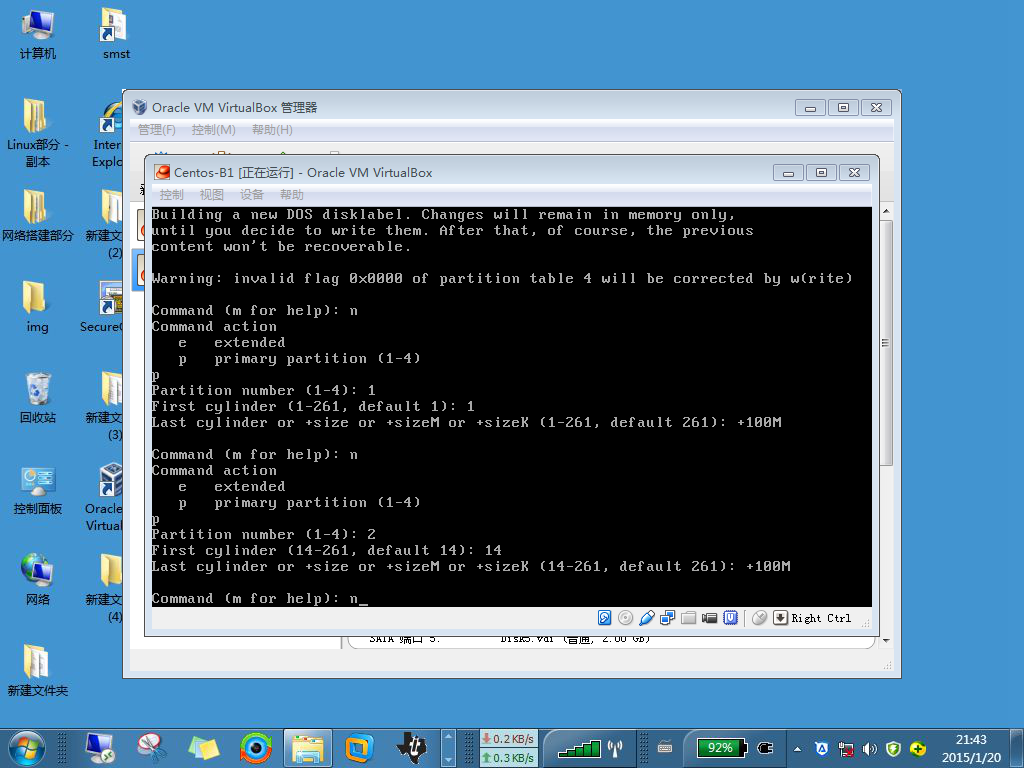The image size is (1024, 768).
Task: Select the Linux部分 - 副本 folder
Action: (x=37, y=133)
